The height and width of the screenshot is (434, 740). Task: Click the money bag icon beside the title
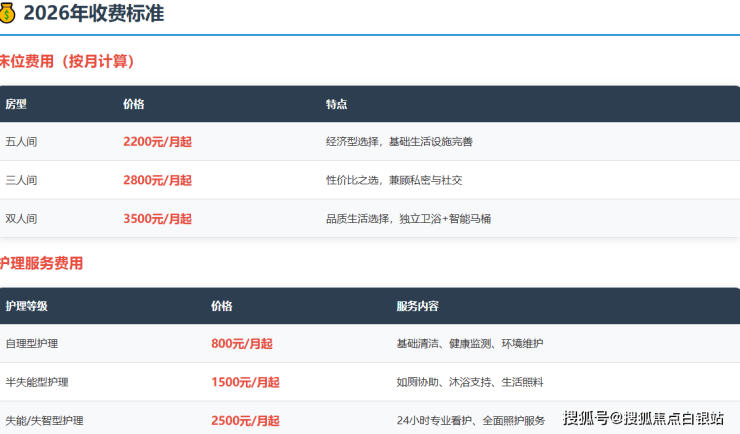pyautogui.click(x=7, y=14)
